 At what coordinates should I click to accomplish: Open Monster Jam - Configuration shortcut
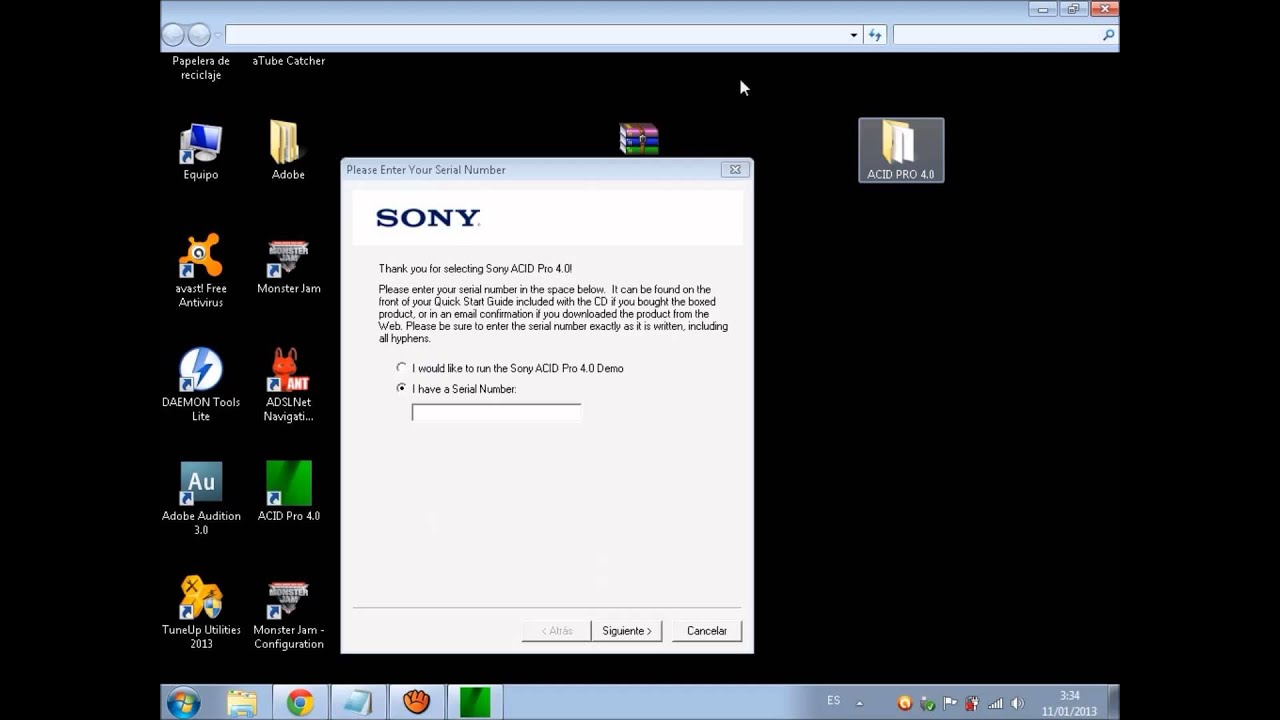click(288, 612)
